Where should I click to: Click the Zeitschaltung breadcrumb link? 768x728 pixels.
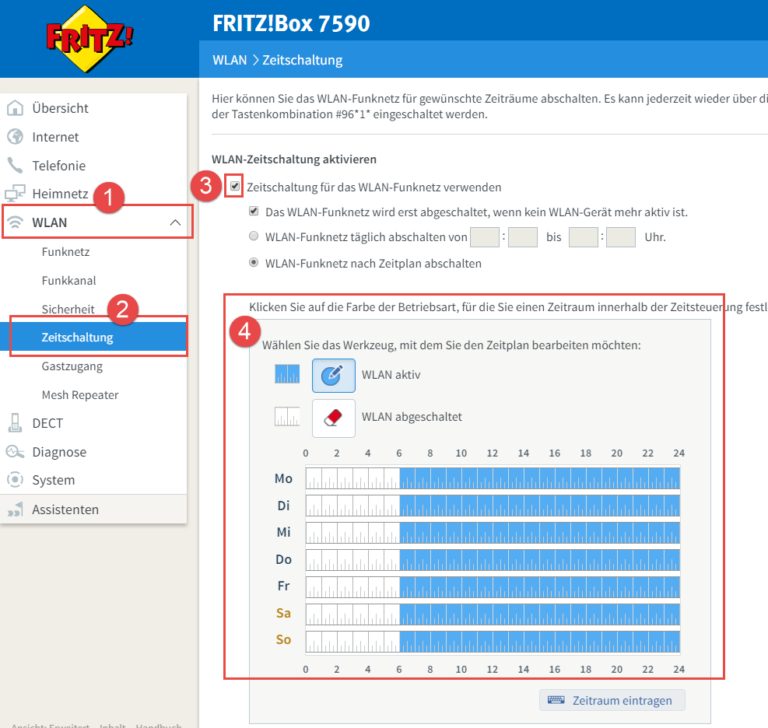[x=302, y=60]
